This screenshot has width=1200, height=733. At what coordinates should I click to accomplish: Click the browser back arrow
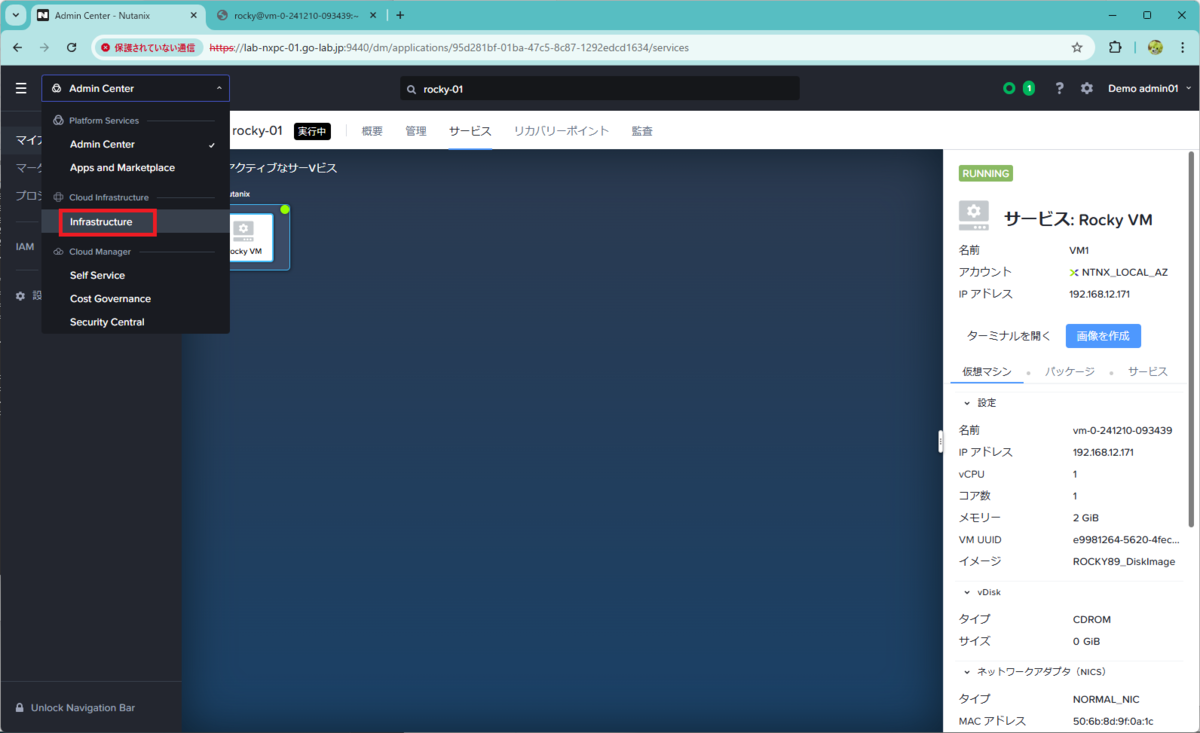(18, 47)
